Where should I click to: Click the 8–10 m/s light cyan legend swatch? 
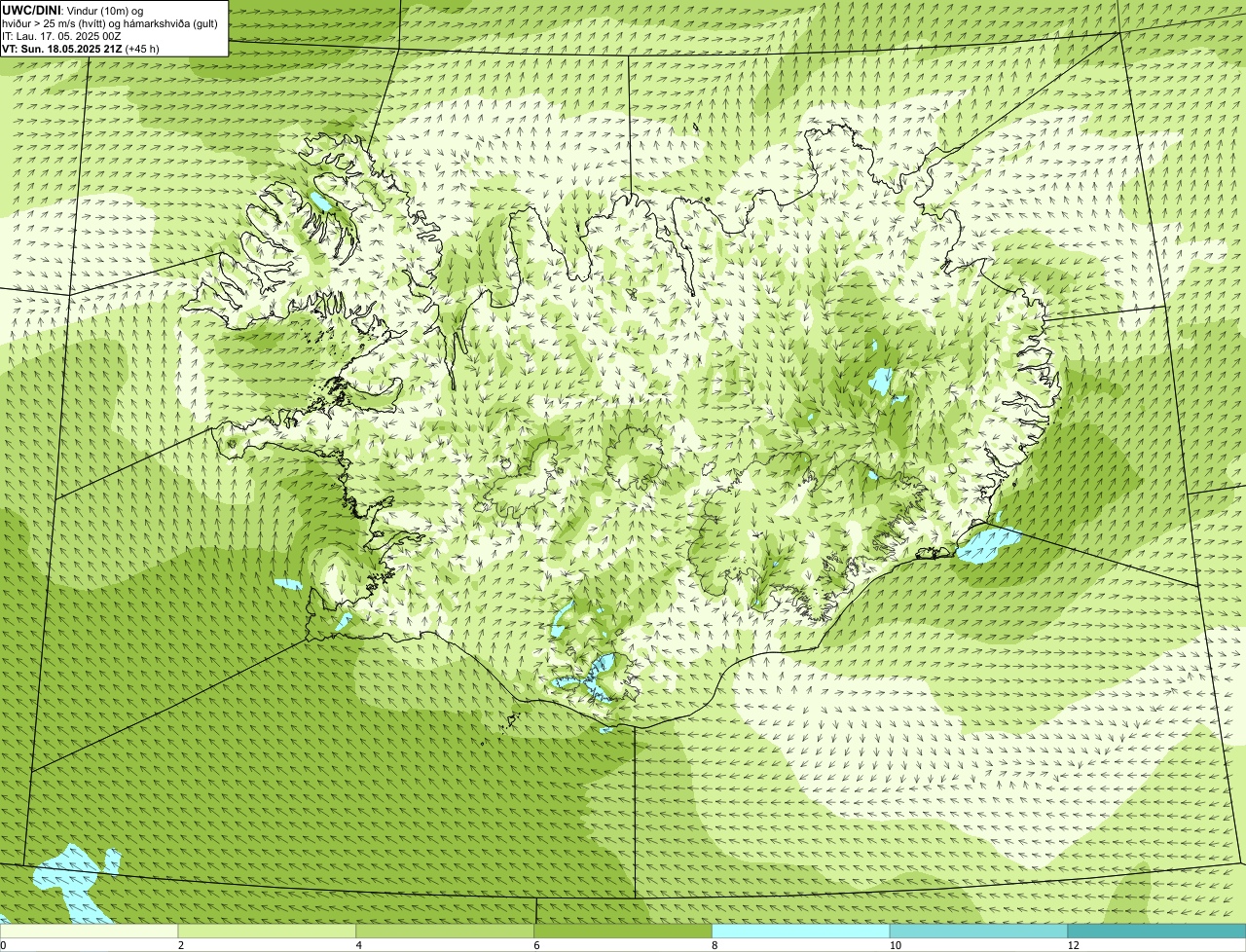tap(801, 932)
